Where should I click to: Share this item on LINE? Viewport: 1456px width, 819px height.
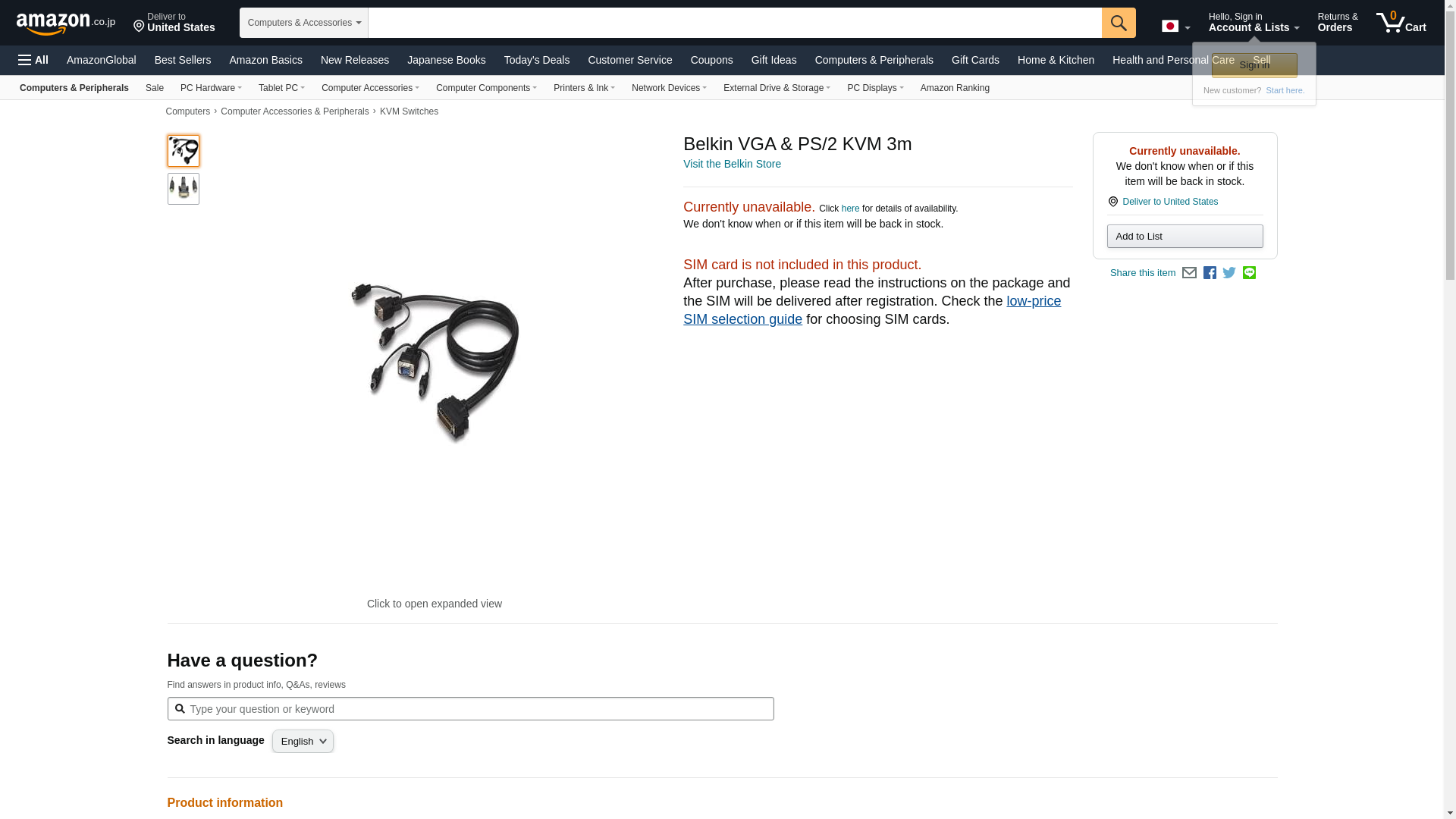[x=1249, y=273]
